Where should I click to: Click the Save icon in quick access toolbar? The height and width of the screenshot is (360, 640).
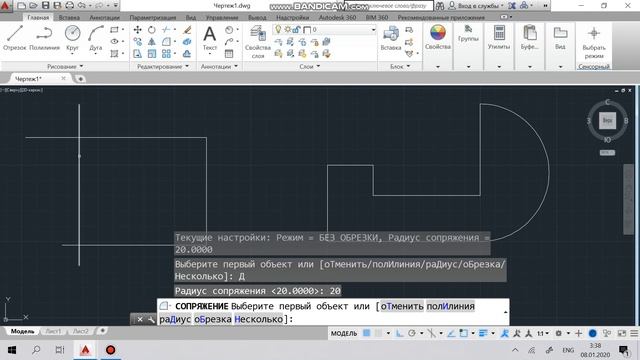pos(45,6)
